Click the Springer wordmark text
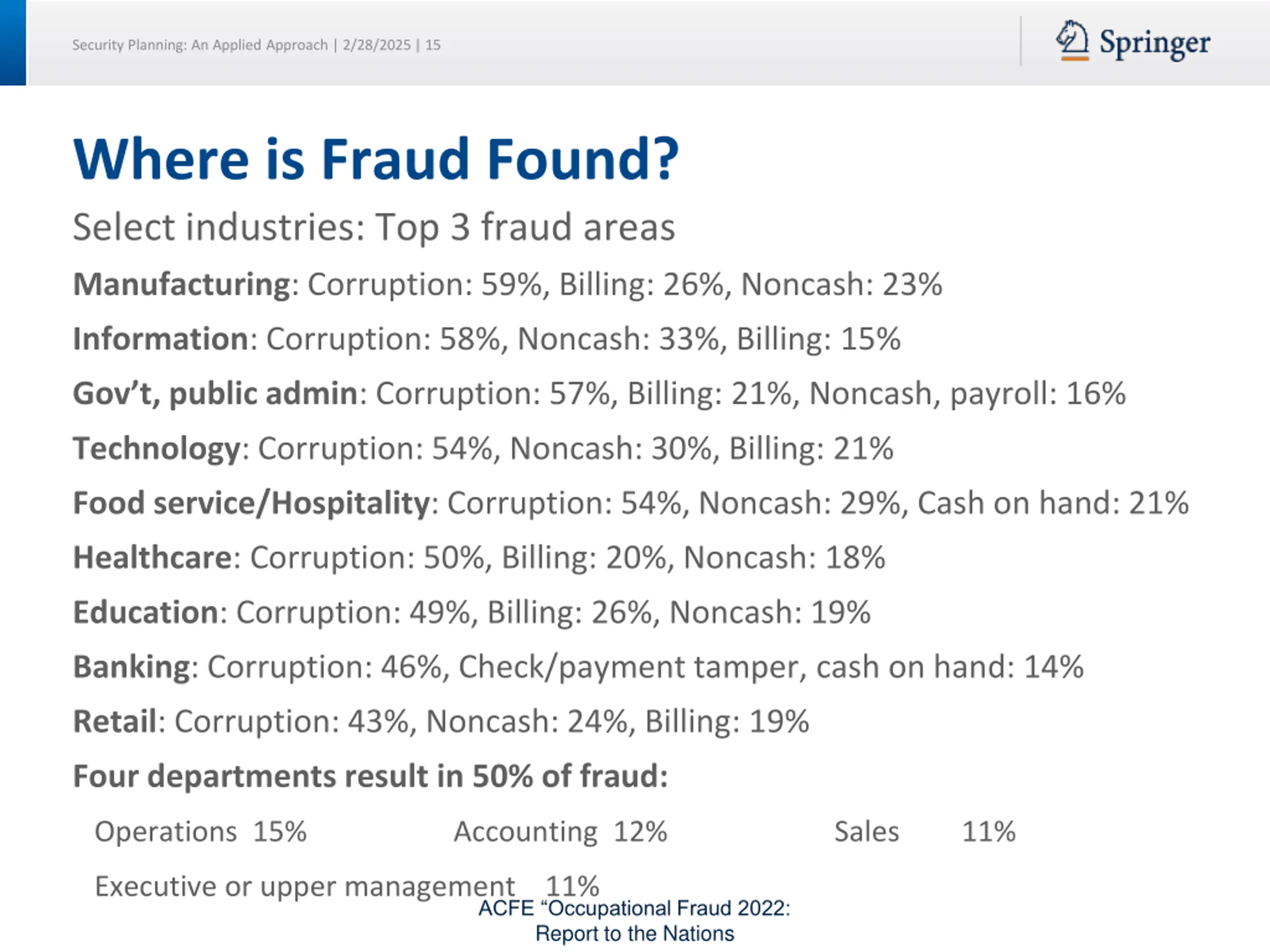This screenshot has height=952, width=1270. click(x=1154, y=43)
